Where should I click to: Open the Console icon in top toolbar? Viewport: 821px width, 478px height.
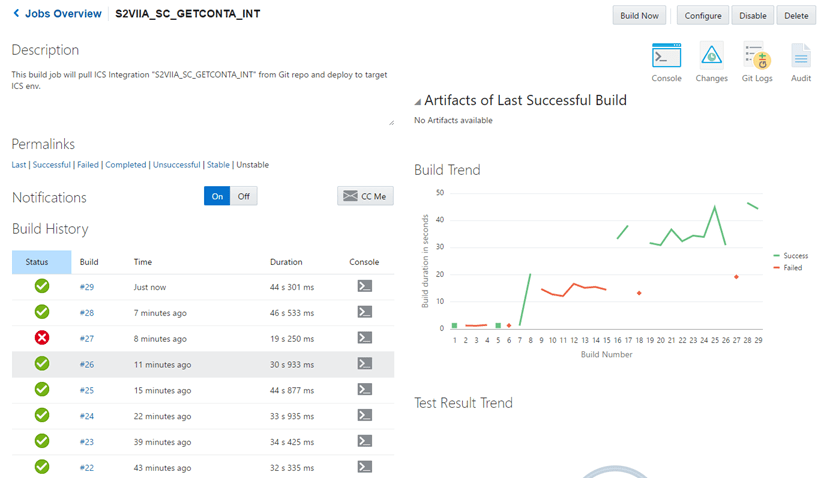[x=666, y=56]
